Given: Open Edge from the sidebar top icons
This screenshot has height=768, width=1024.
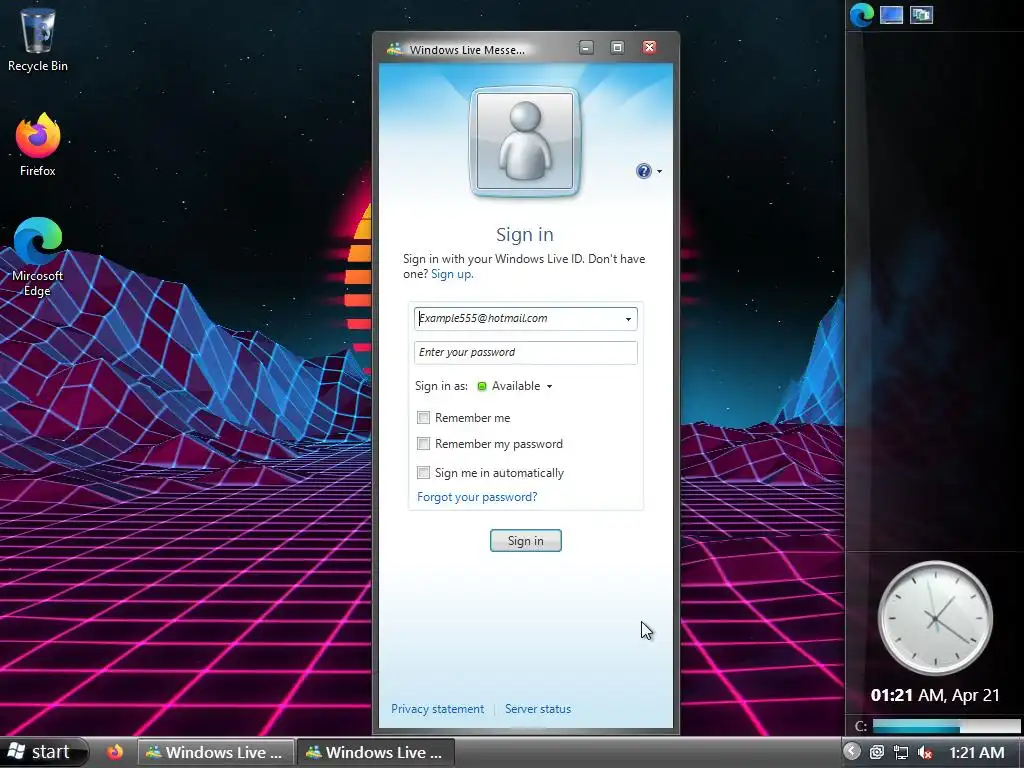Looking at the screenshot, I should click(861, 15).
